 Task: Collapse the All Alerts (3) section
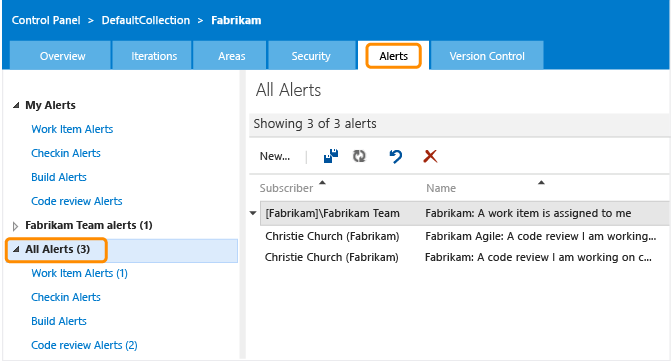tap(16, 249)
